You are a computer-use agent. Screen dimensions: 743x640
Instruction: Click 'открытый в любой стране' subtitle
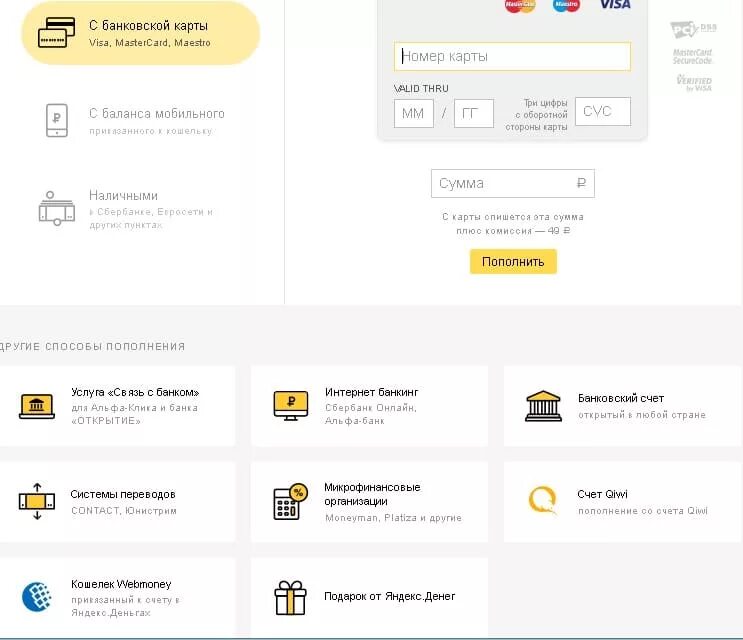tap(642, 415)
